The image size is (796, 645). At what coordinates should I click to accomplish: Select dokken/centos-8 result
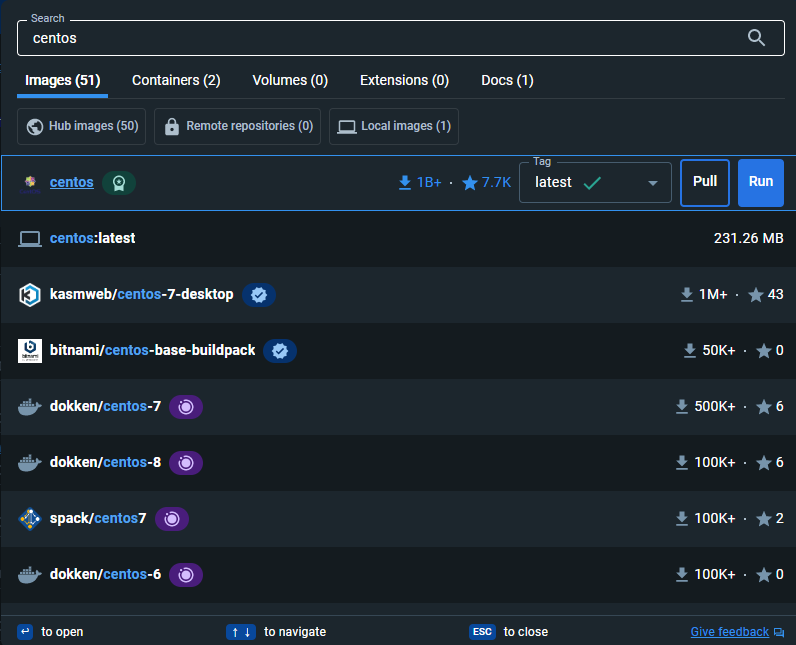coord(398,462)
